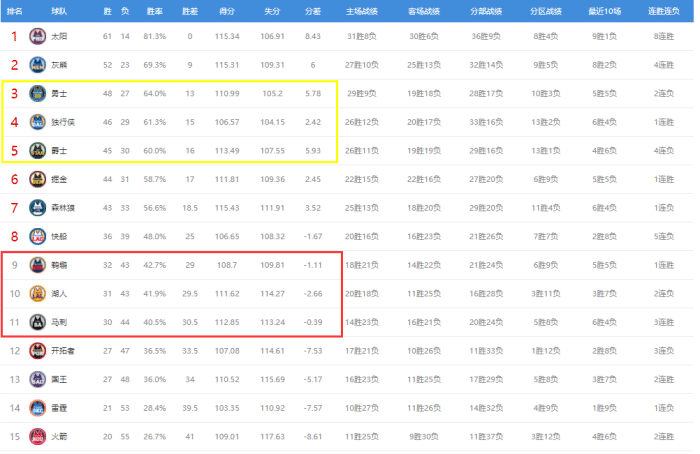This screenshot has height=454, width=700.
Task: Click the 独行侠 (Mavericks) team logo
Action: (x=37, y=122)
